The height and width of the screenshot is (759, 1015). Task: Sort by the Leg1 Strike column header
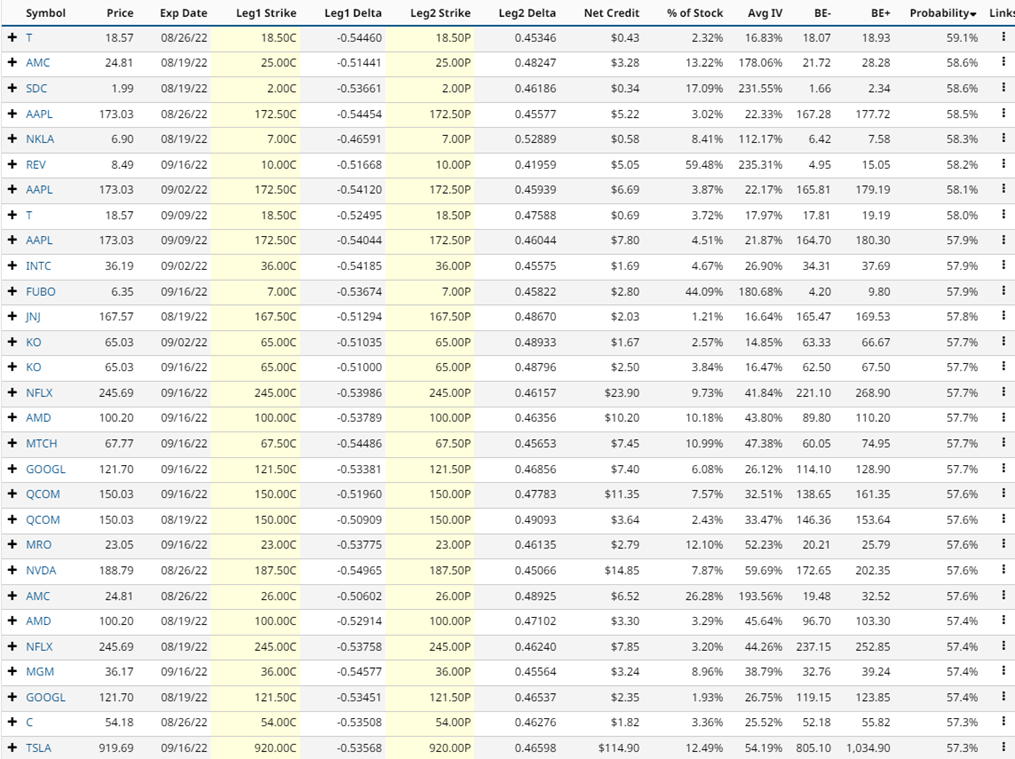pos(266,13)
